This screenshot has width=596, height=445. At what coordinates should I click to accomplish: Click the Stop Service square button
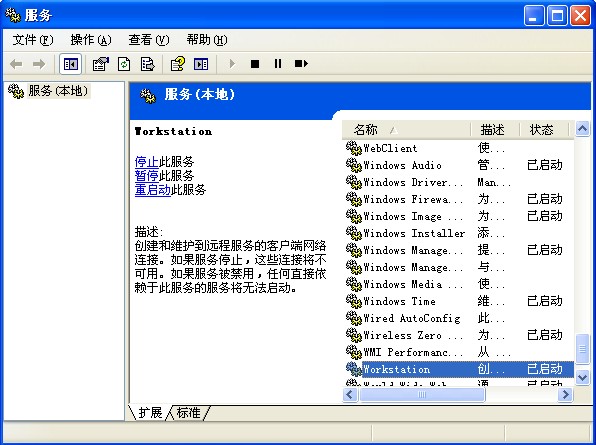point(255,64)
